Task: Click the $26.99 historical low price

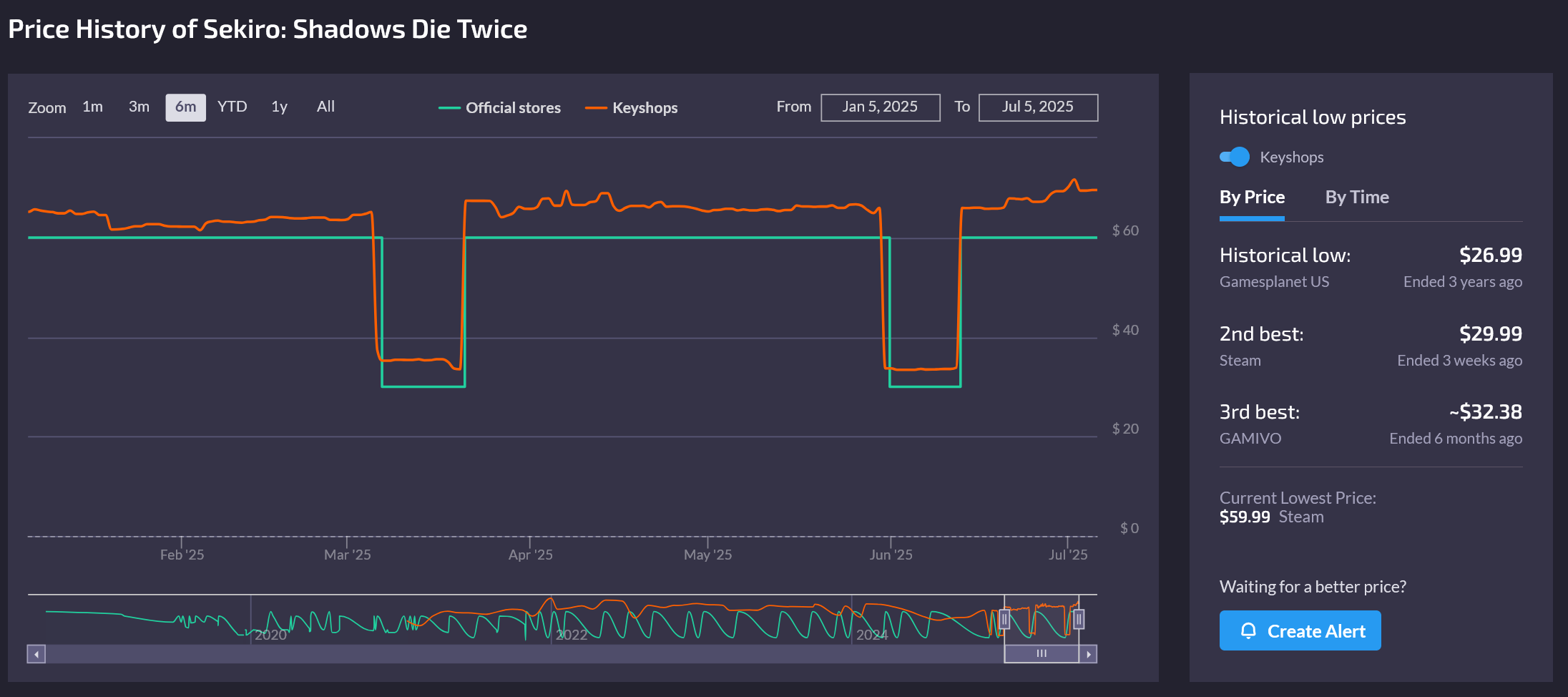Action: [x=1491, y=255]
